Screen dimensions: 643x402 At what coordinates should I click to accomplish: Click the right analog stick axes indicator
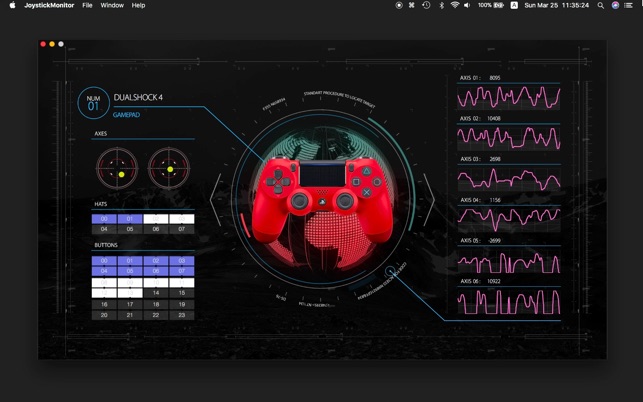click(169, 168)
